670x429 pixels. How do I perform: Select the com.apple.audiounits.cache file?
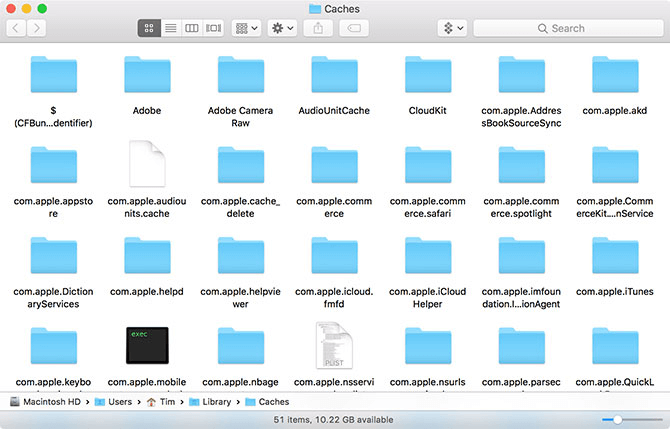tap(147, 164)
